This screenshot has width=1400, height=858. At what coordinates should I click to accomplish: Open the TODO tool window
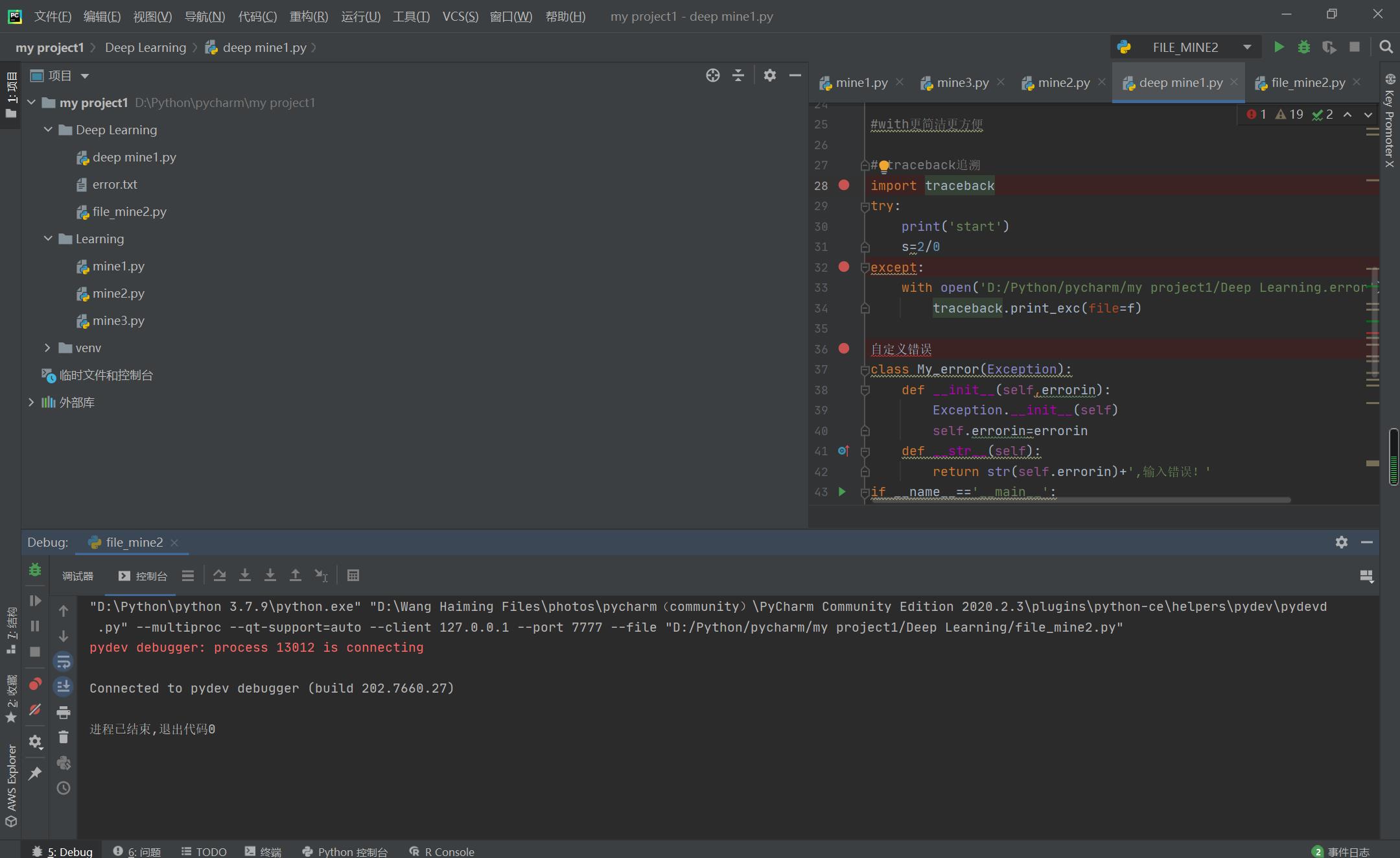[x=204, y=852]
